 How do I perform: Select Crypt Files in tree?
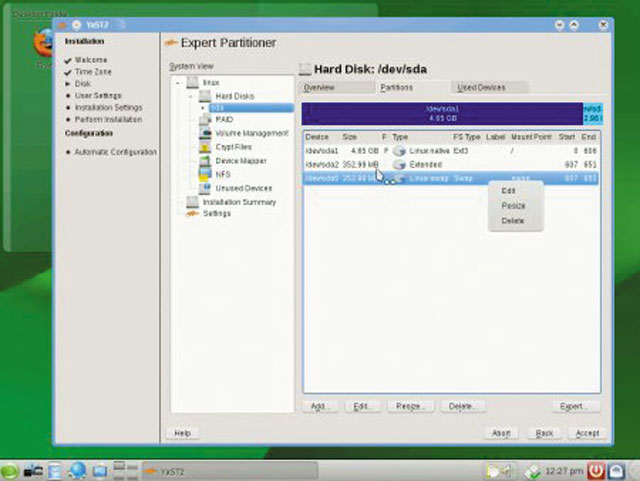coord(232,147)
